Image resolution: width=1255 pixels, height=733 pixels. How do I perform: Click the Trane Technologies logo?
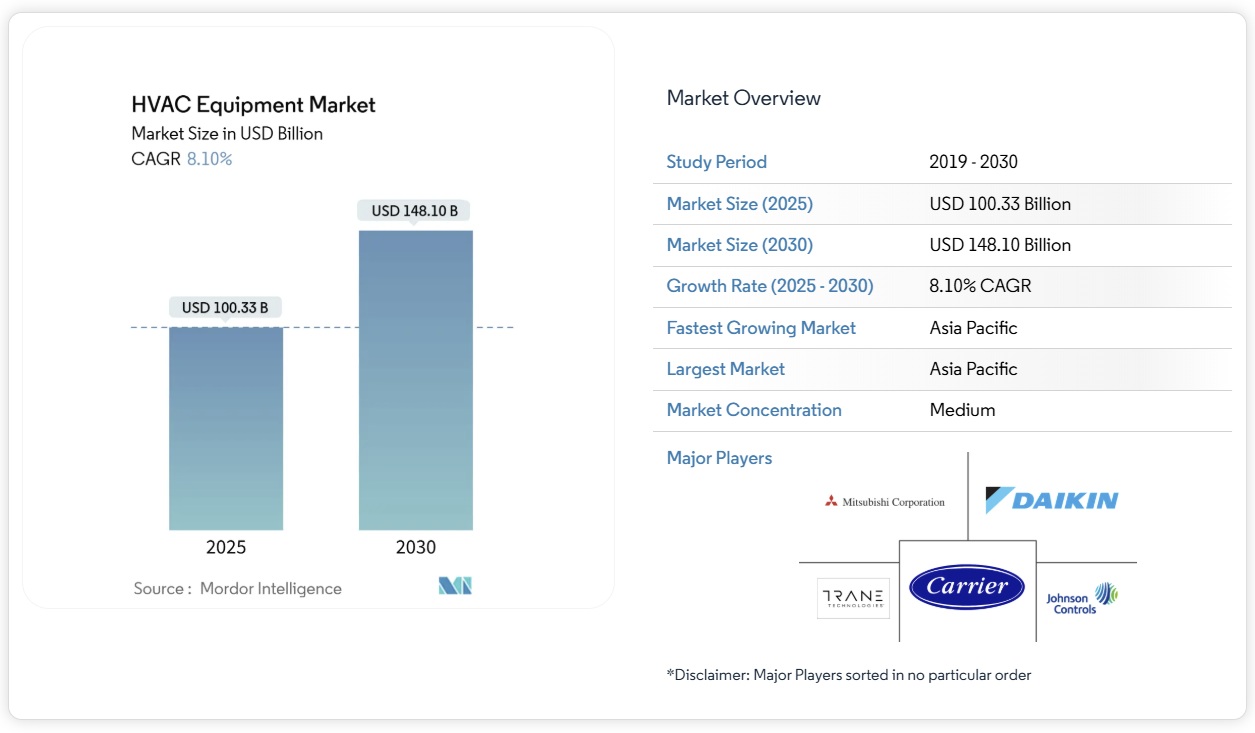click(853, 598)
